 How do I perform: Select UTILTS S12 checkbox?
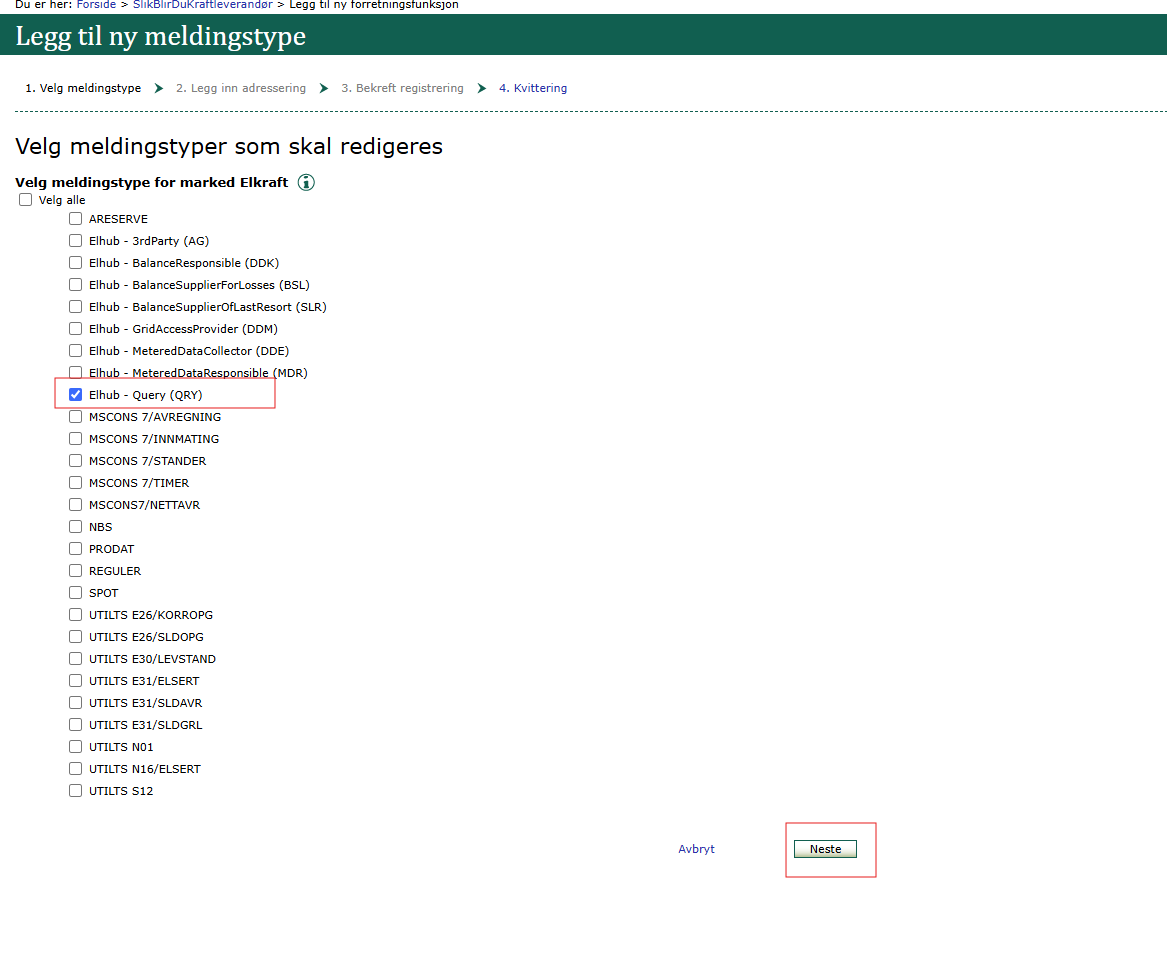(x=75, y=790)
